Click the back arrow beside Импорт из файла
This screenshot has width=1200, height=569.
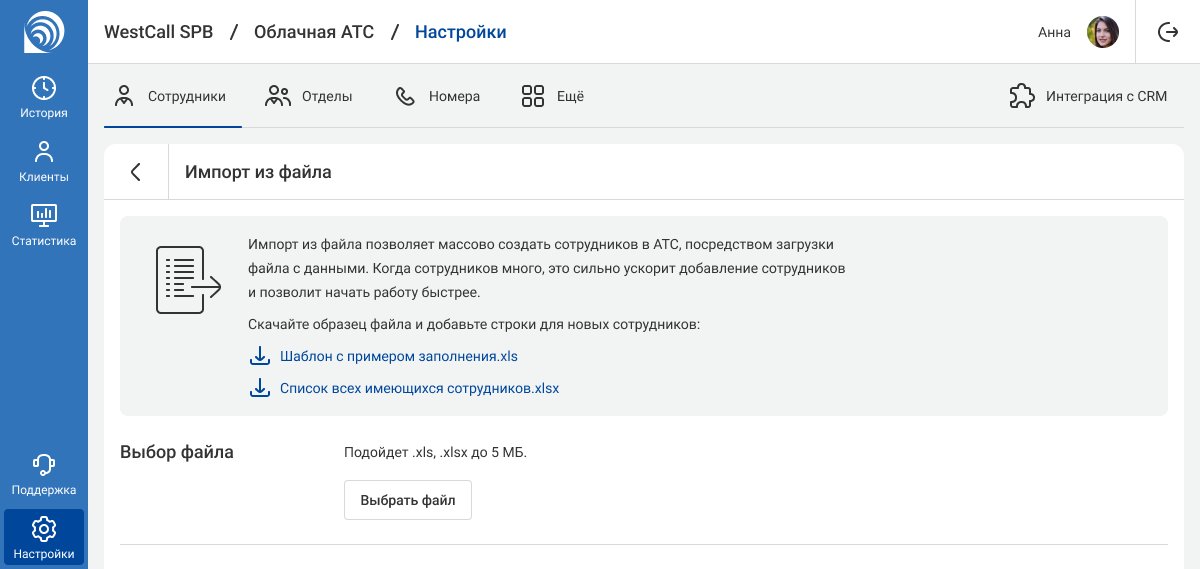(136, 172)
